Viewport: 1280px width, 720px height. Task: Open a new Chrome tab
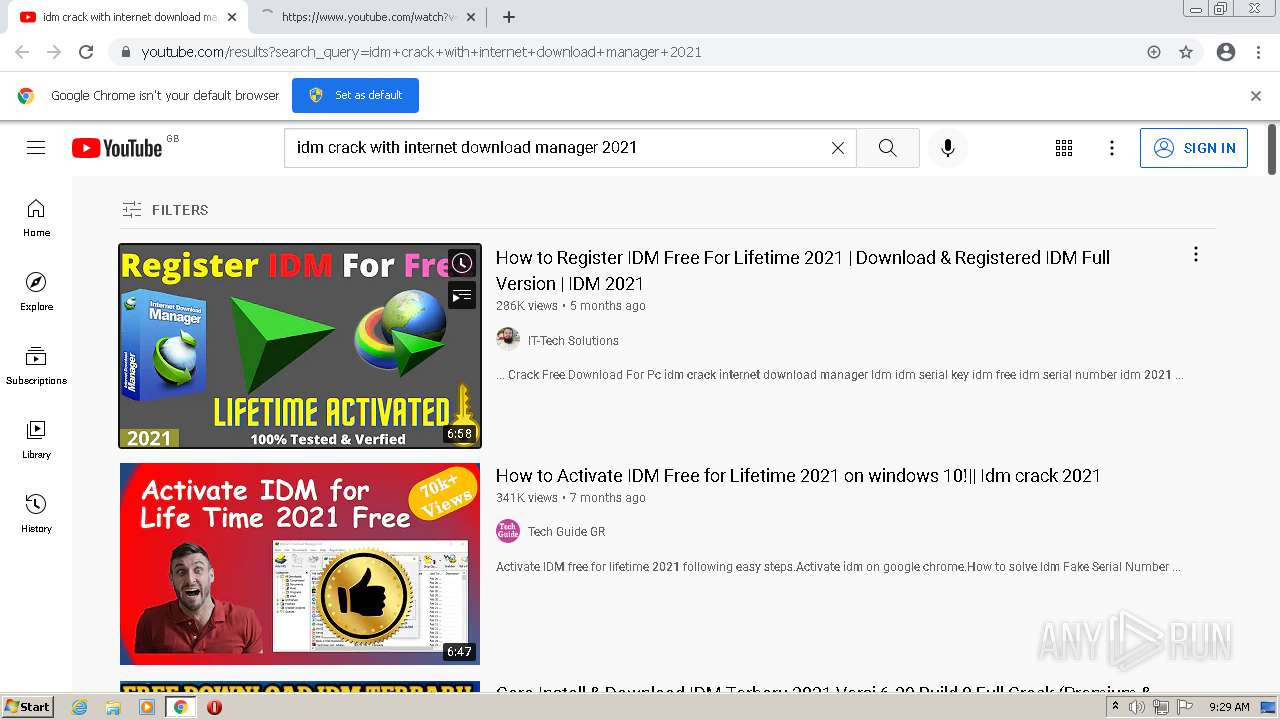509,17
